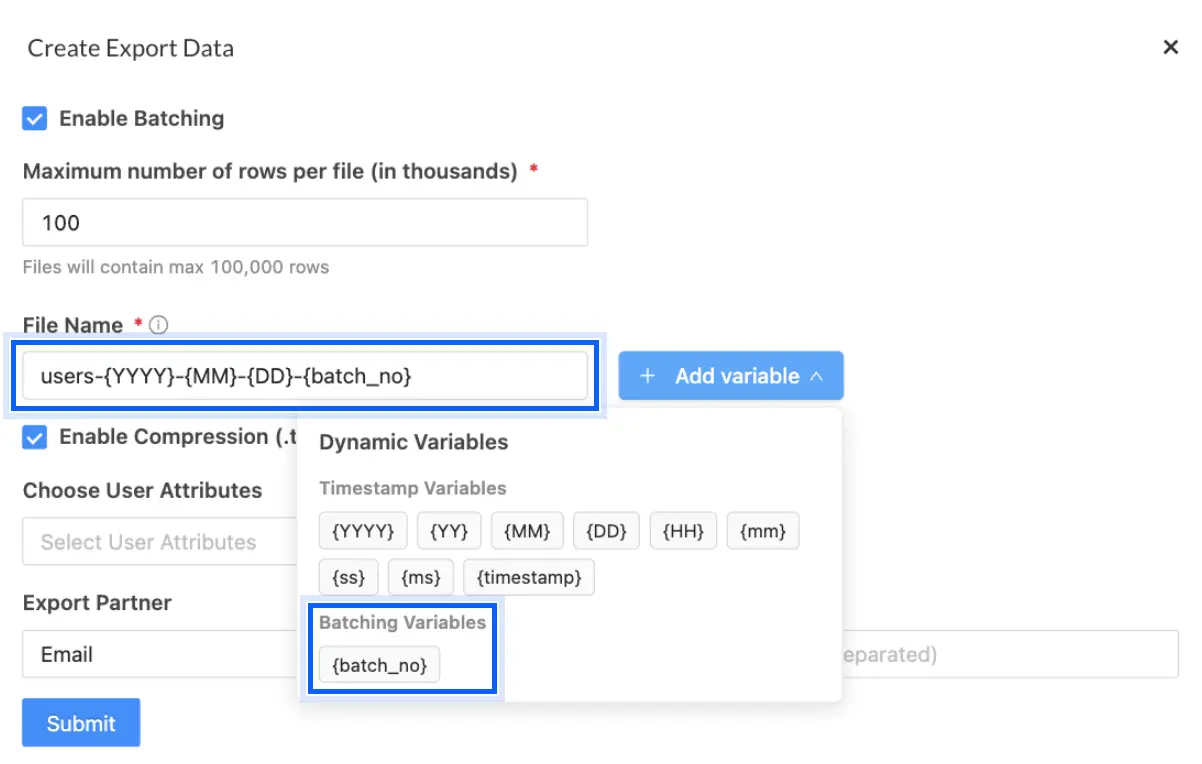Click the Choose User Attributes label

[143, 491]
